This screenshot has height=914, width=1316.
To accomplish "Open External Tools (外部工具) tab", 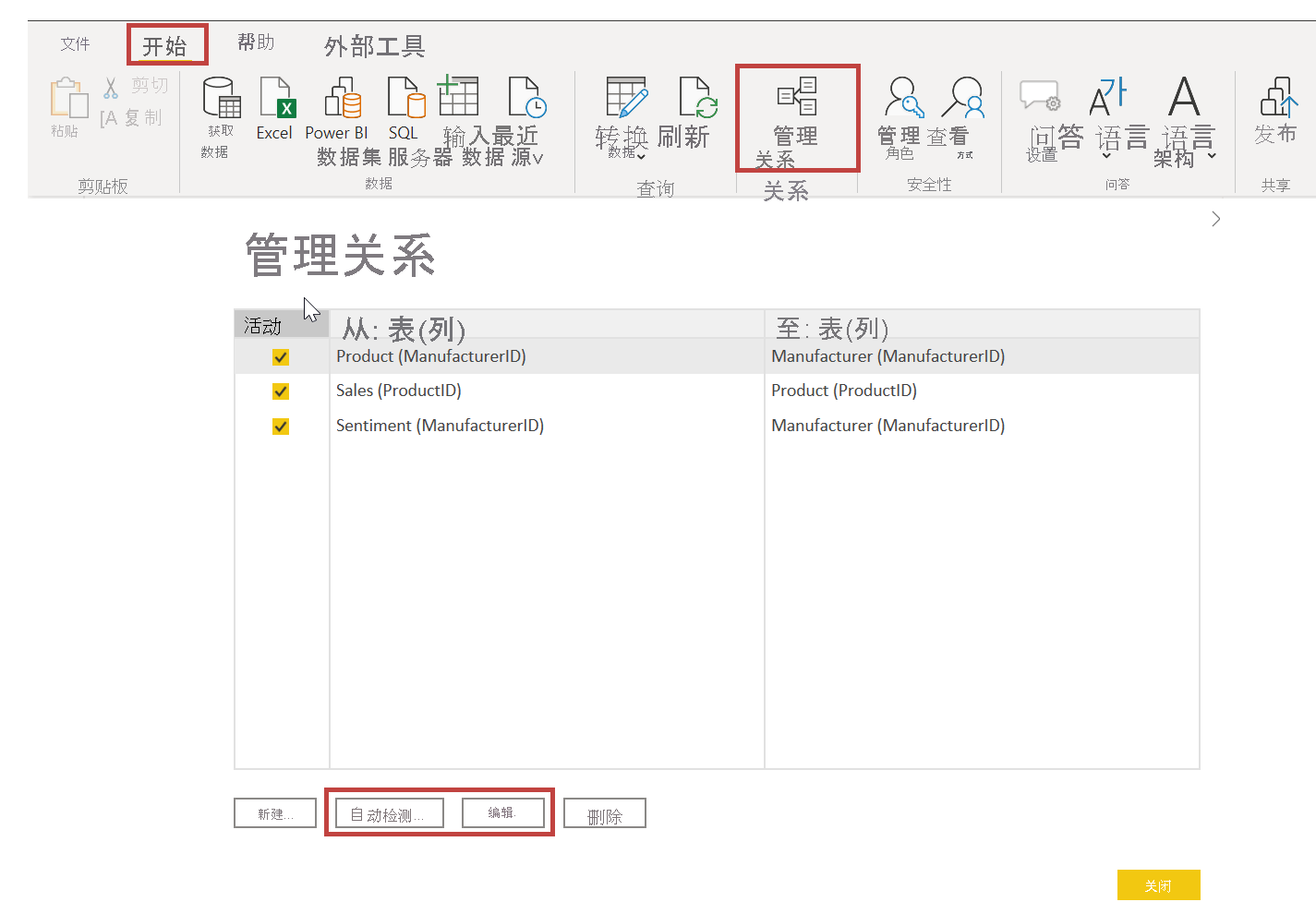I will point(374,46).
